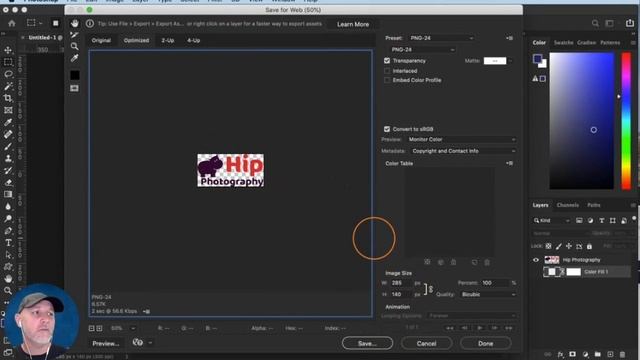Switch to the Paths panel tab
Image resolution: width=640 pixels, height=360 pixels.
pos(594,205)
